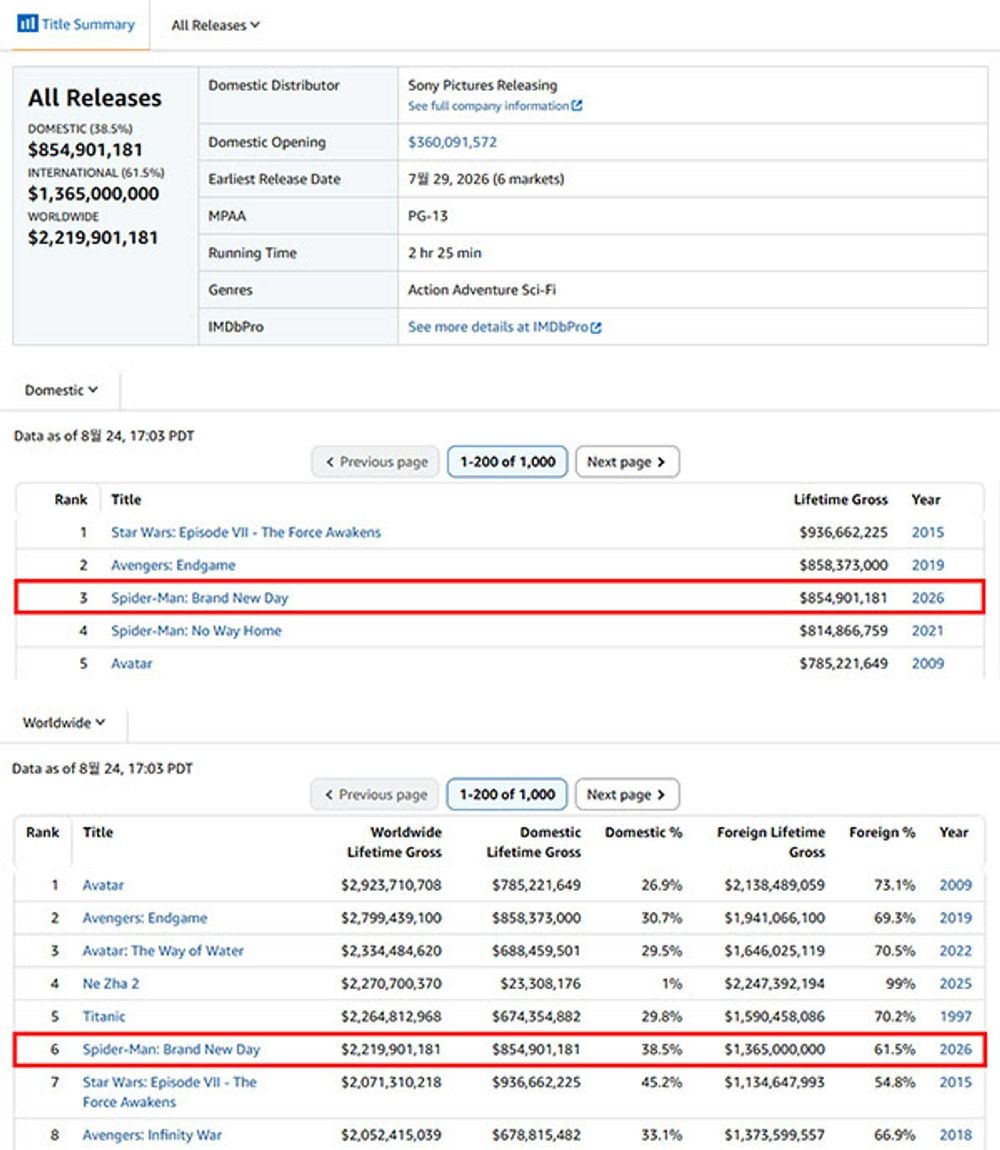Open year 2019 in the Domestic list
Image resolution: width=1000 pixels, height=1150 pixels.
(x=927, y=565)
